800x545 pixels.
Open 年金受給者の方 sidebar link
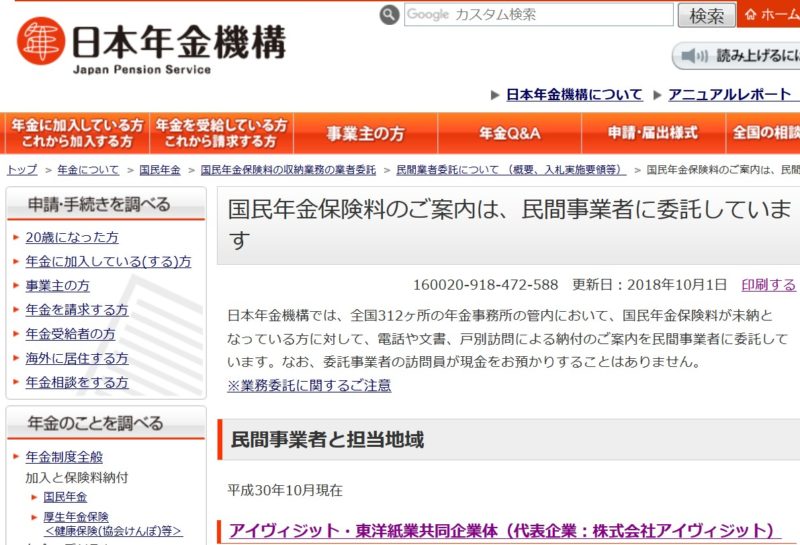(70, 334)
